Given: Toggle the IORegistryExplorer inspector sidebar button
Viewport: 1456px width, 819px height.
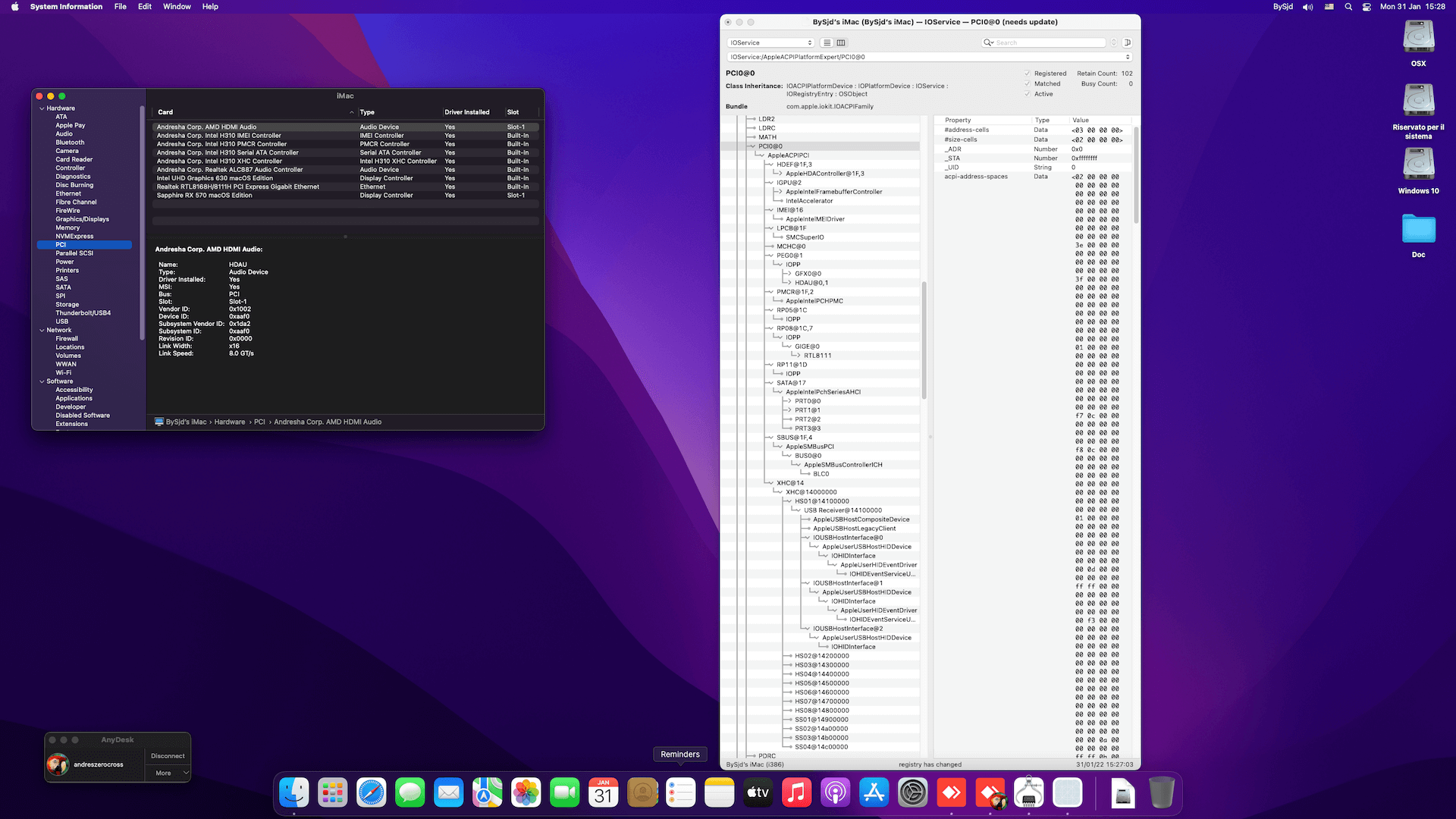Looking at the screenshot, I should [1128, 42].
